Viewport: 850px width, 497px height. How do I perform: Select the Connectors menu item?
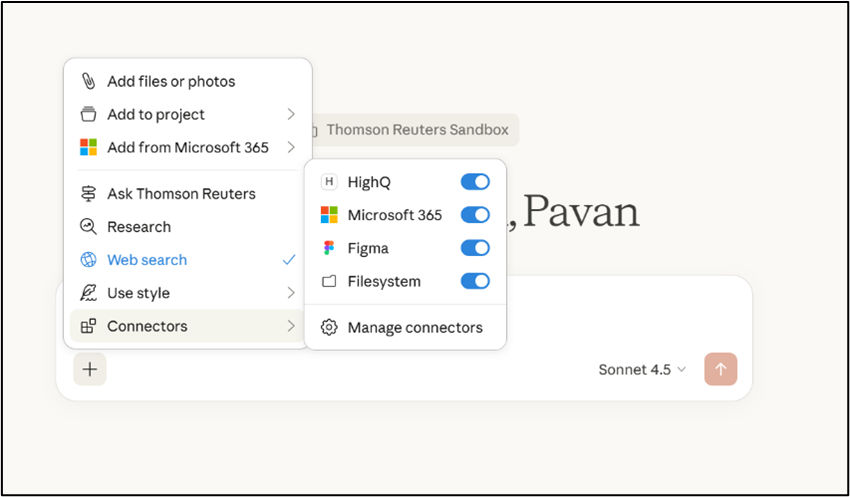click(x=147, y=326)
